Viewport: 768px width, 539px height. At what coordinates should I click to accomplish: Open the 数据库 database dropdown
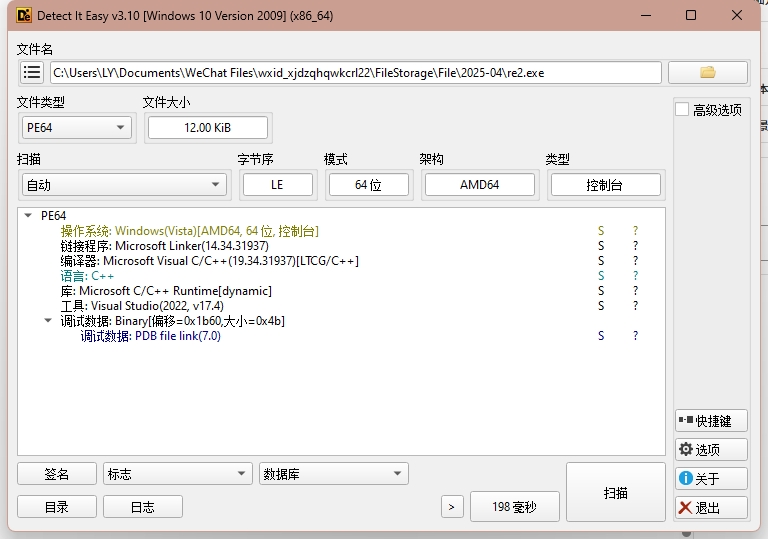point(334,474)
